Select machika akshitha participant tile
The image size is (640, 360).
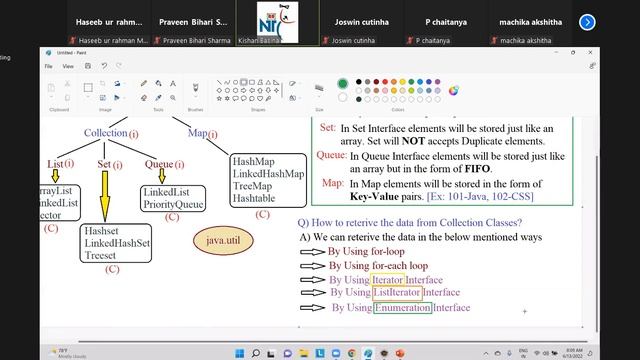pos(530,22)
